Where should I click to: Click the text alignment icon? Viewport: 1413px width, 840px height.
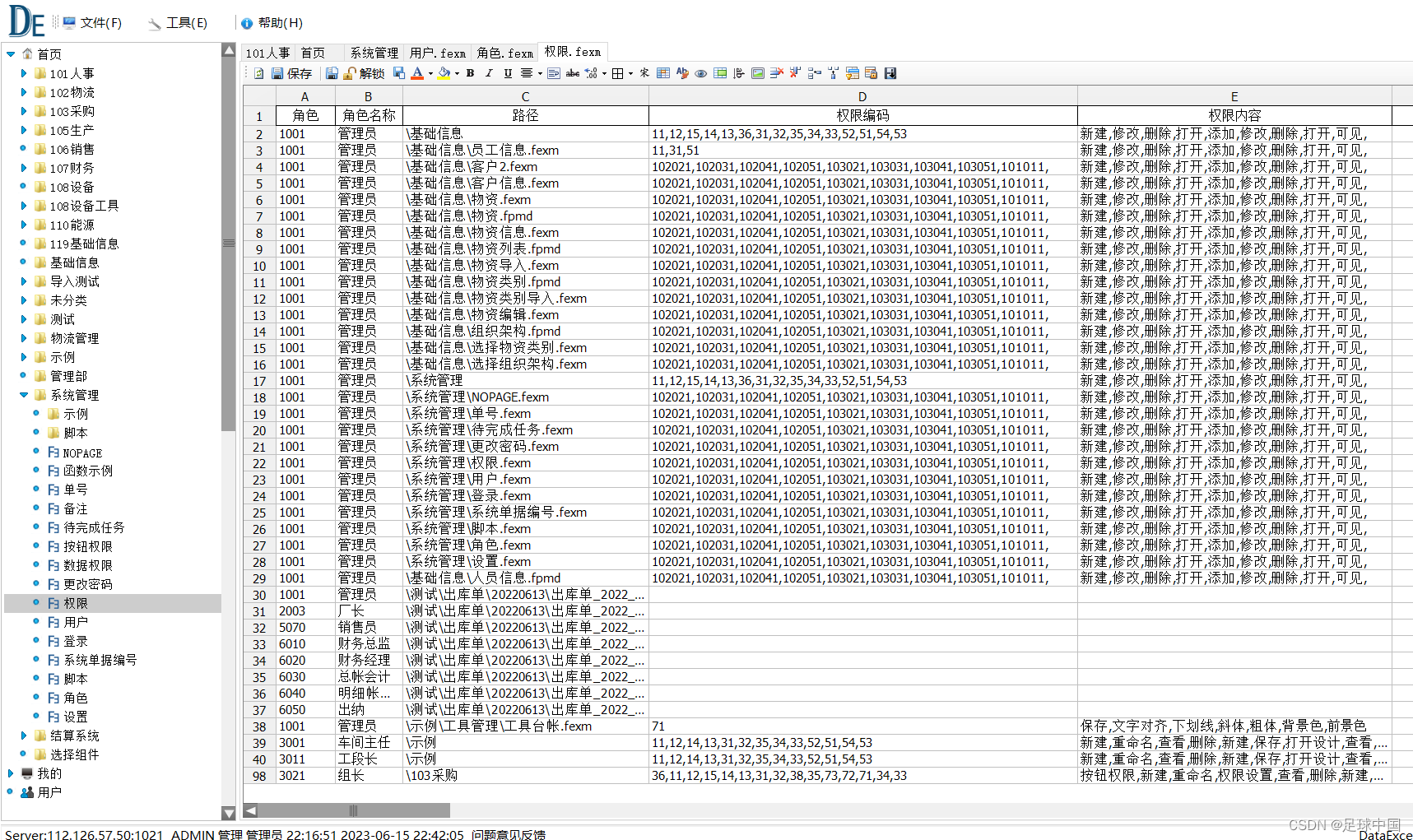click(x=527, y=73)
